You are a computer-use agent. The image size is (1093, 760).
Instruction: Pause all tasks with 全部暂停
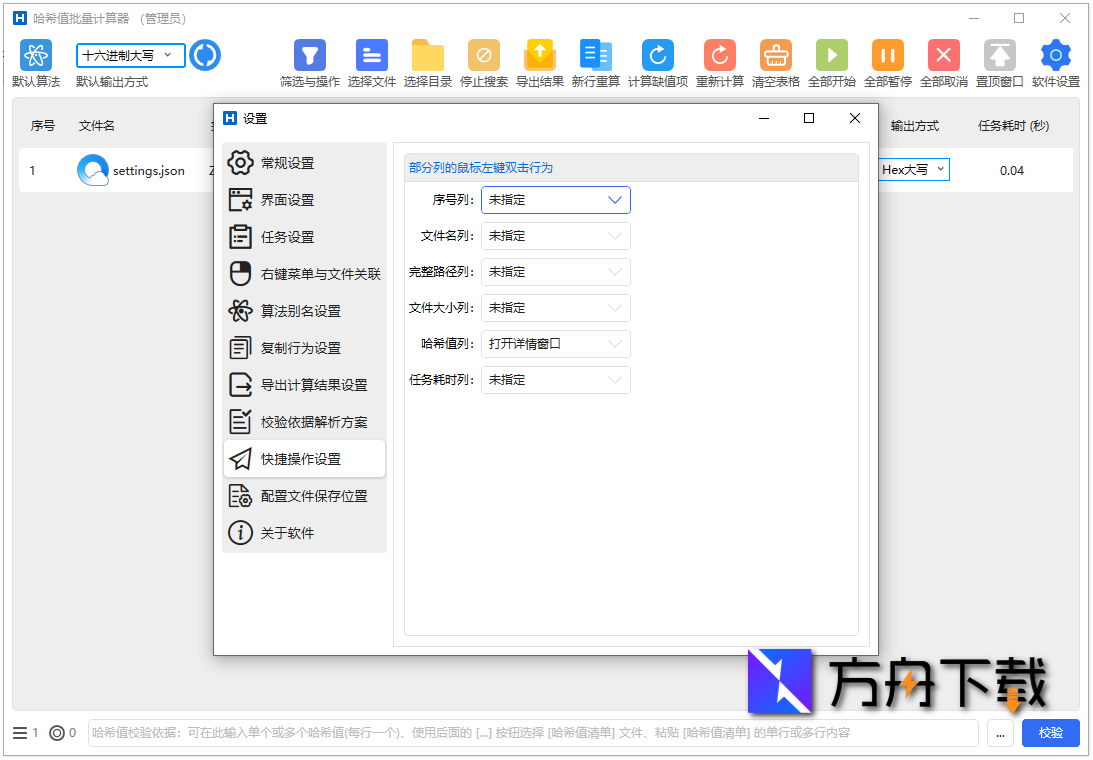pos(887,56)
